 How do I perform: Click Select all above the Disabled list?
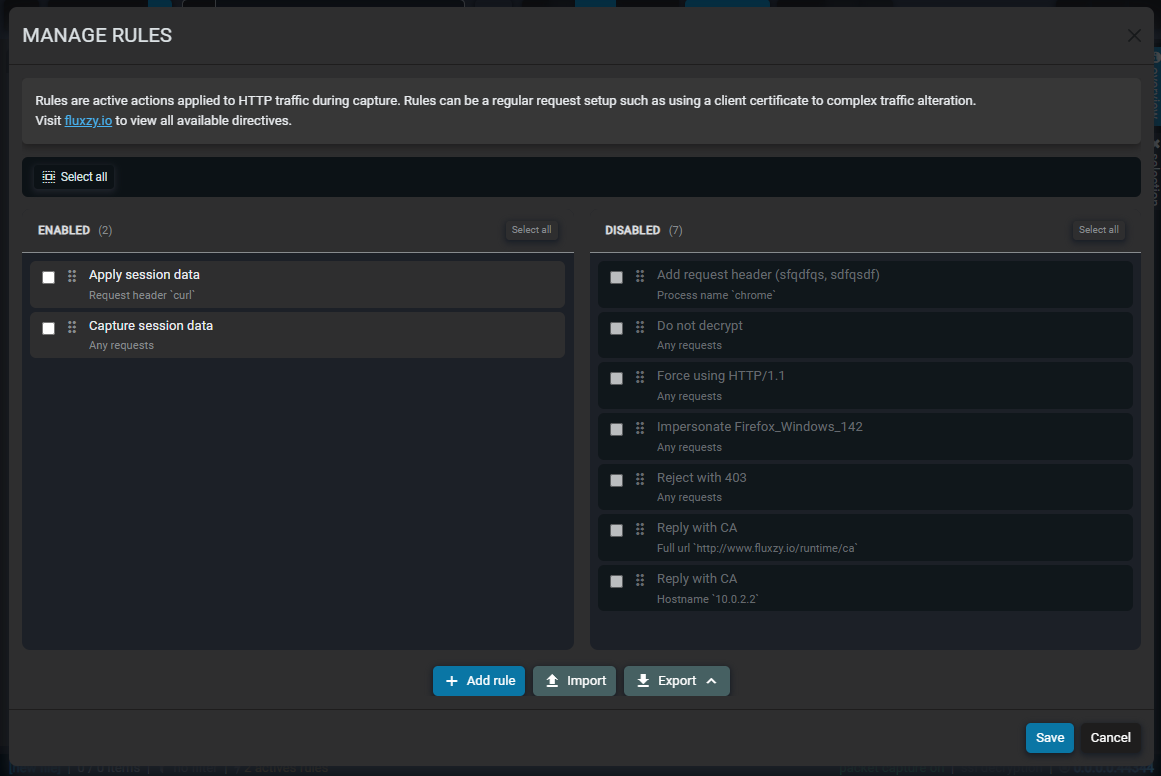coord(1098,229)
